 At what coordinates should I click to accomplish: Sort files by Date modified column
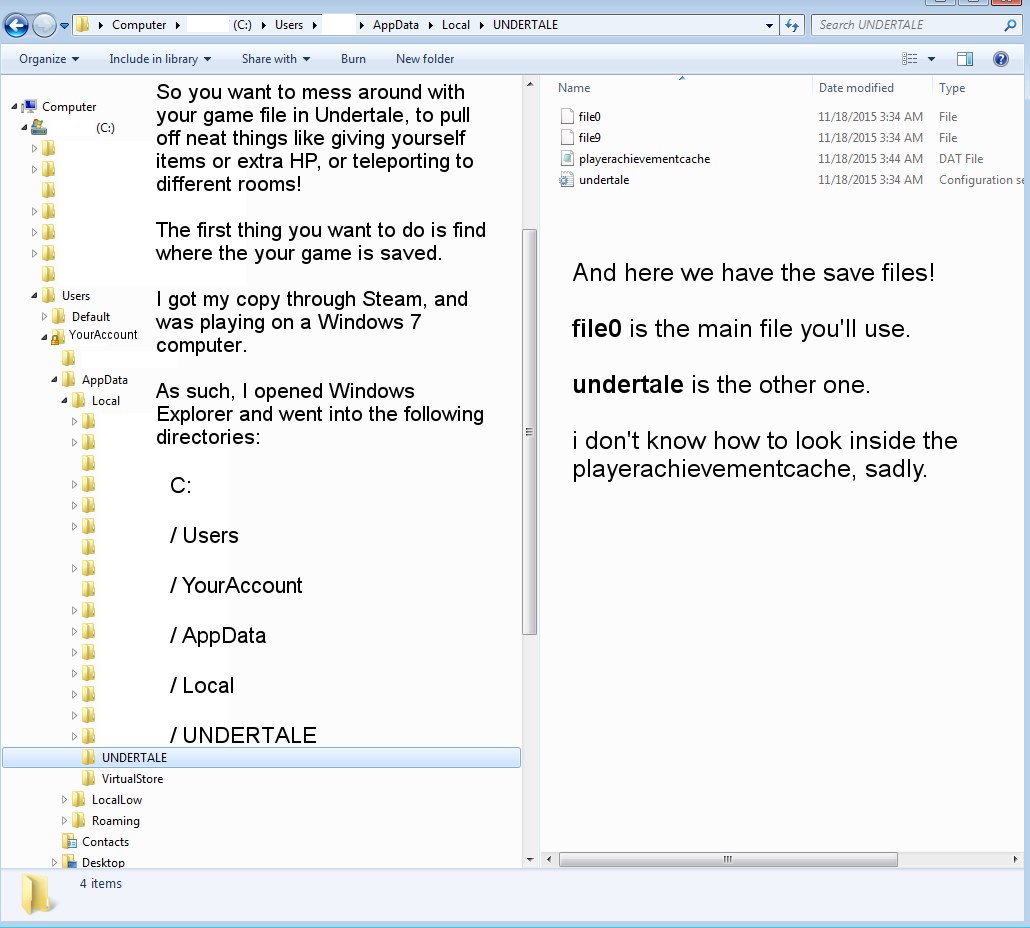click(x=856, y=88)
